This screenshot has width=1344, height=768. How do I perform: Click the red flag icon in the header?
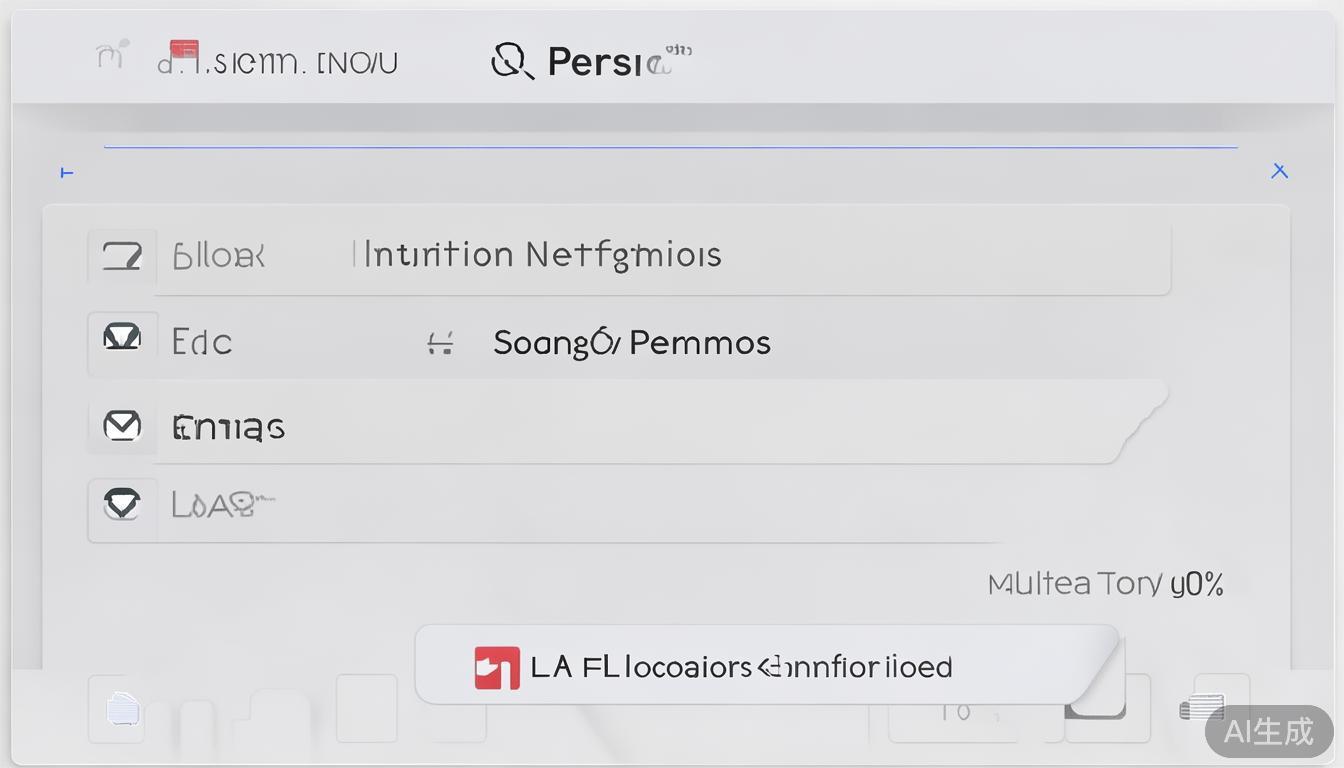(x=184, y=50)
